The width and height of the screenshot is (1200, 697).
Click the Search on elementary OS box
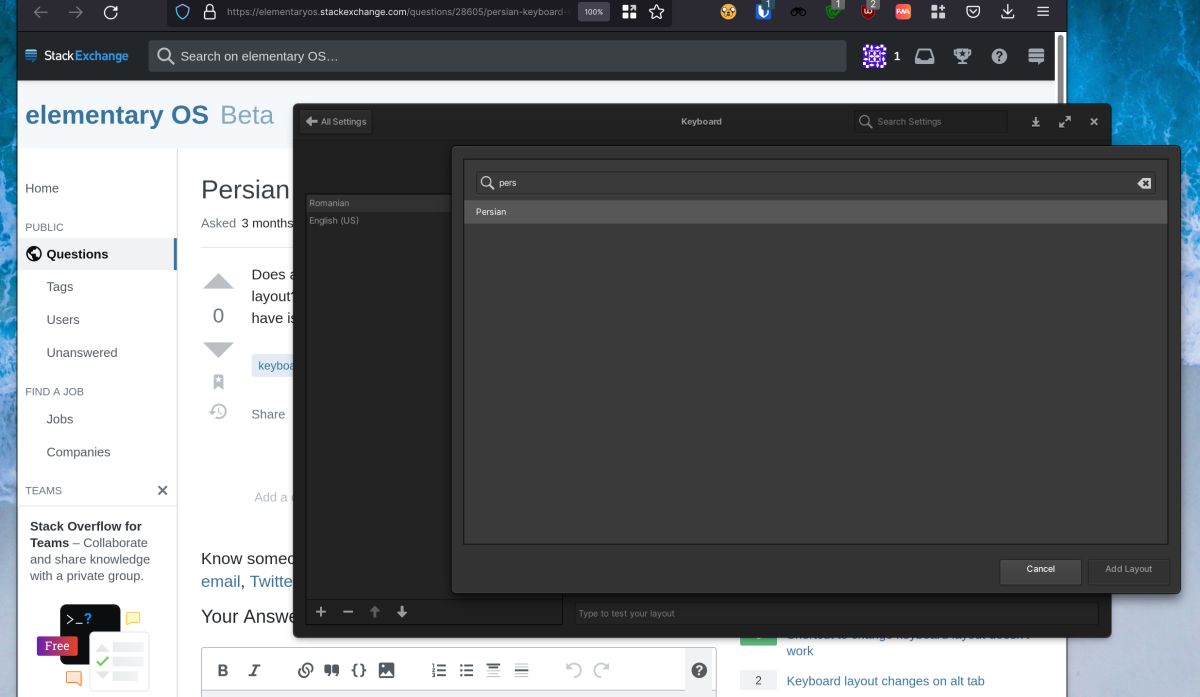point(497,56)
